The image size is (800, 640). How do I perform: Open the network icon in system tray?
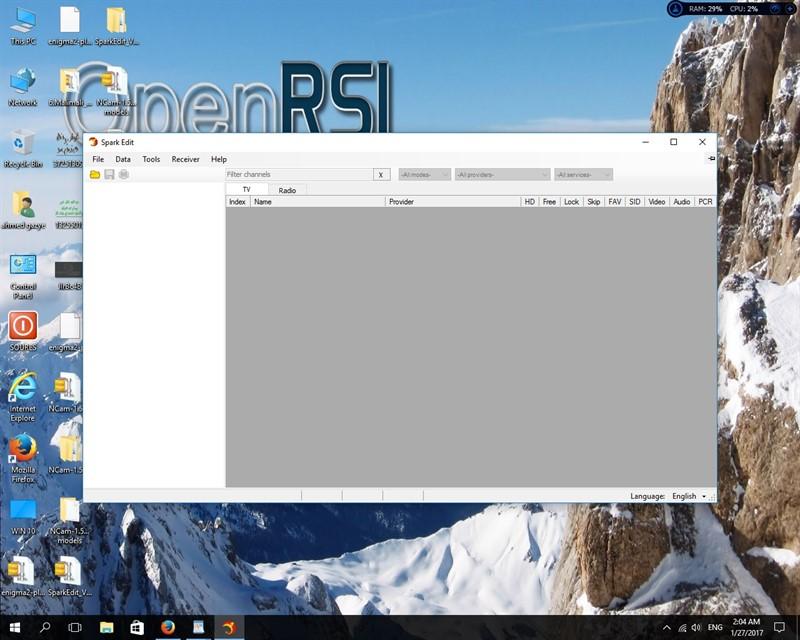(682, 628)
